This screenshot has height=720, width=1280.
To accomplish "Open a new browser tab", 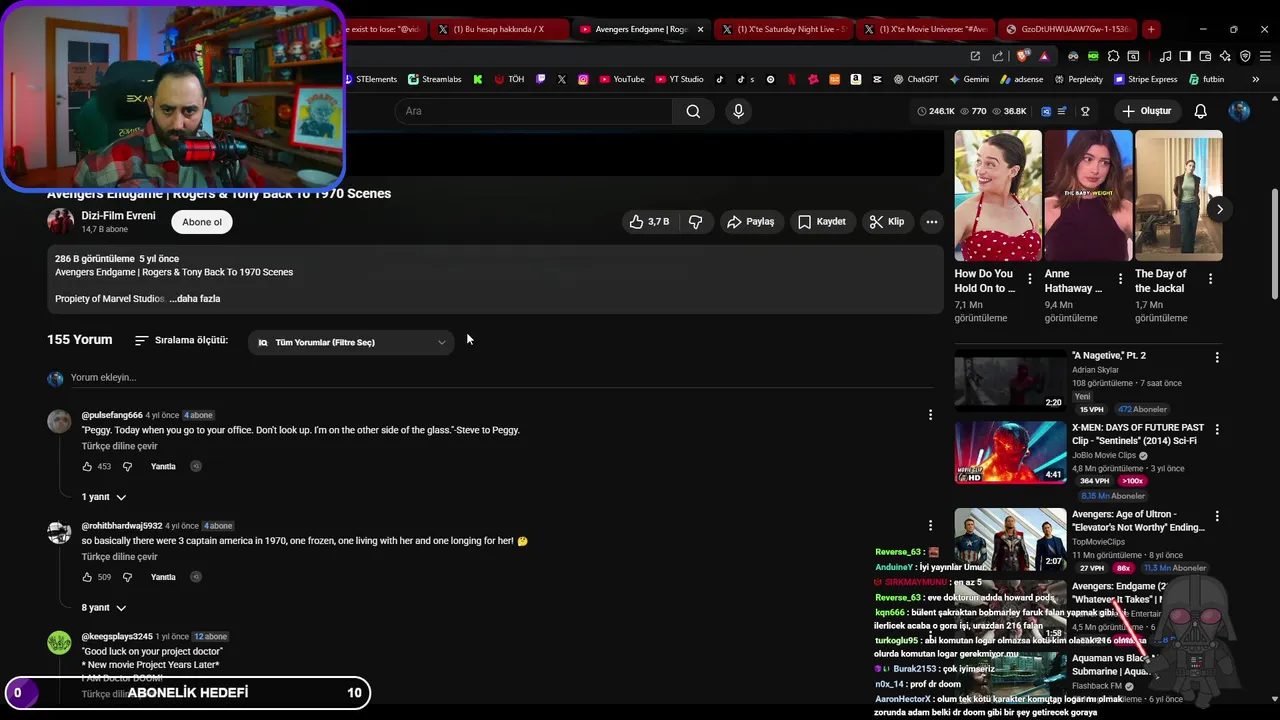I will [1151, 29].
